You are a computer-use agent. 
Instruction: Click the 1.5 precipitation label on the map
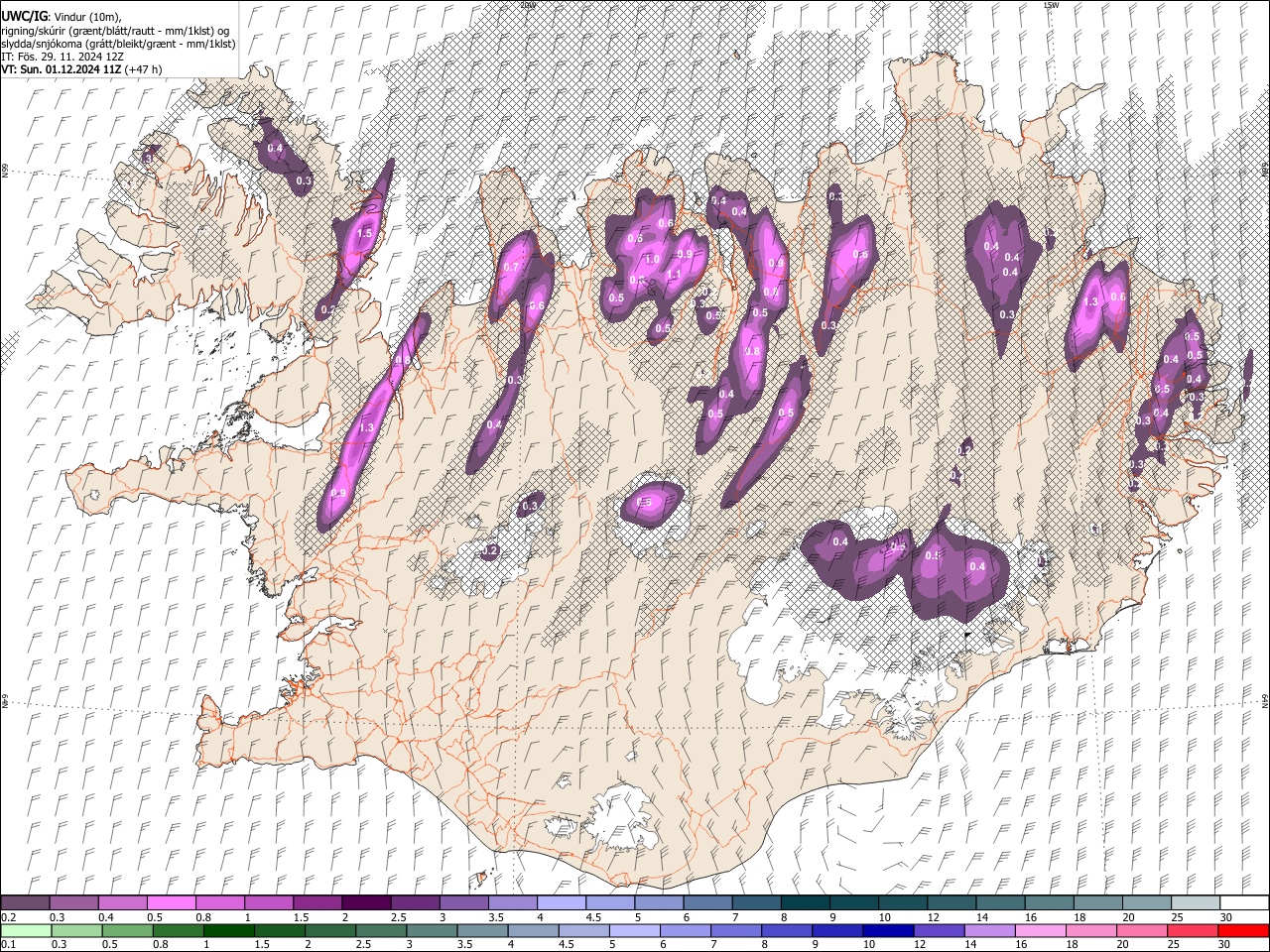point(365,234)
